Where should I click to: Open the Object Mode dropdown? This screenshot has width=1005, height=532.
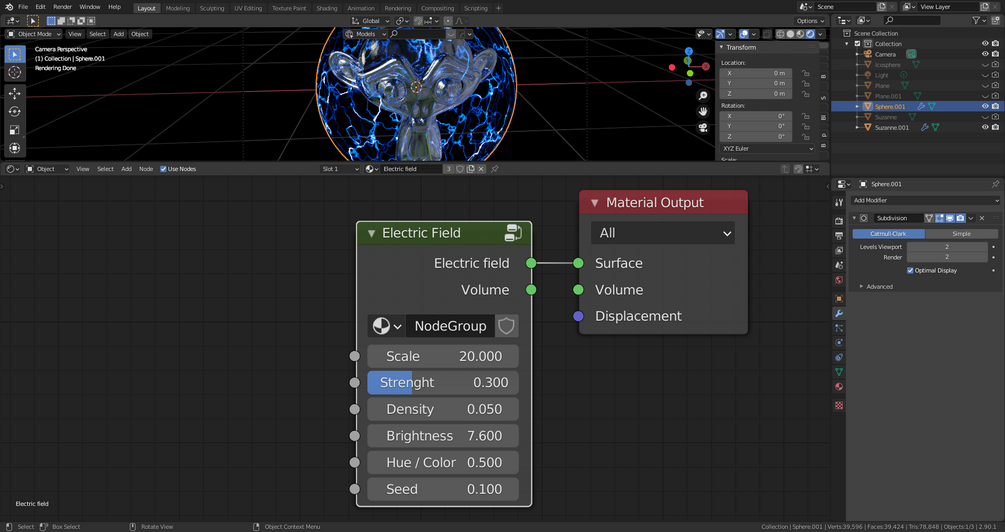pos(34,34)
